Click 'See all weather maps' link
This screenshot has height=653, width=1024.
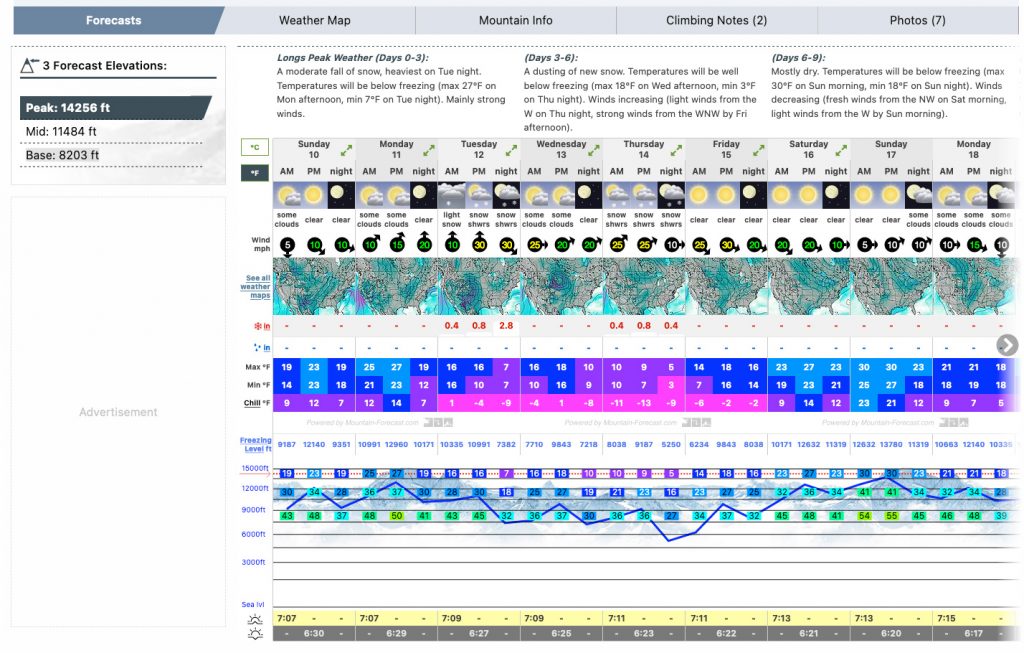pos(257,287)
